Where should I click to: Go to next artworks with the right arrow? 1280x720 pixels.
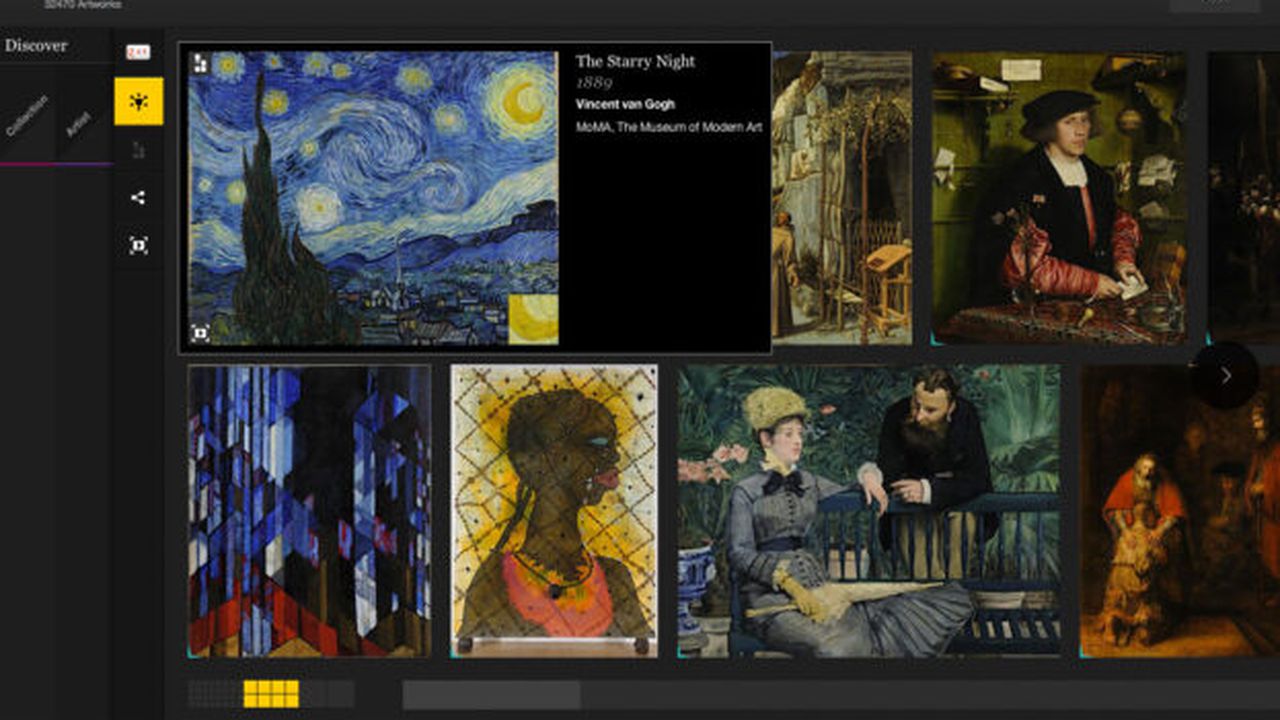(1225, 376)
